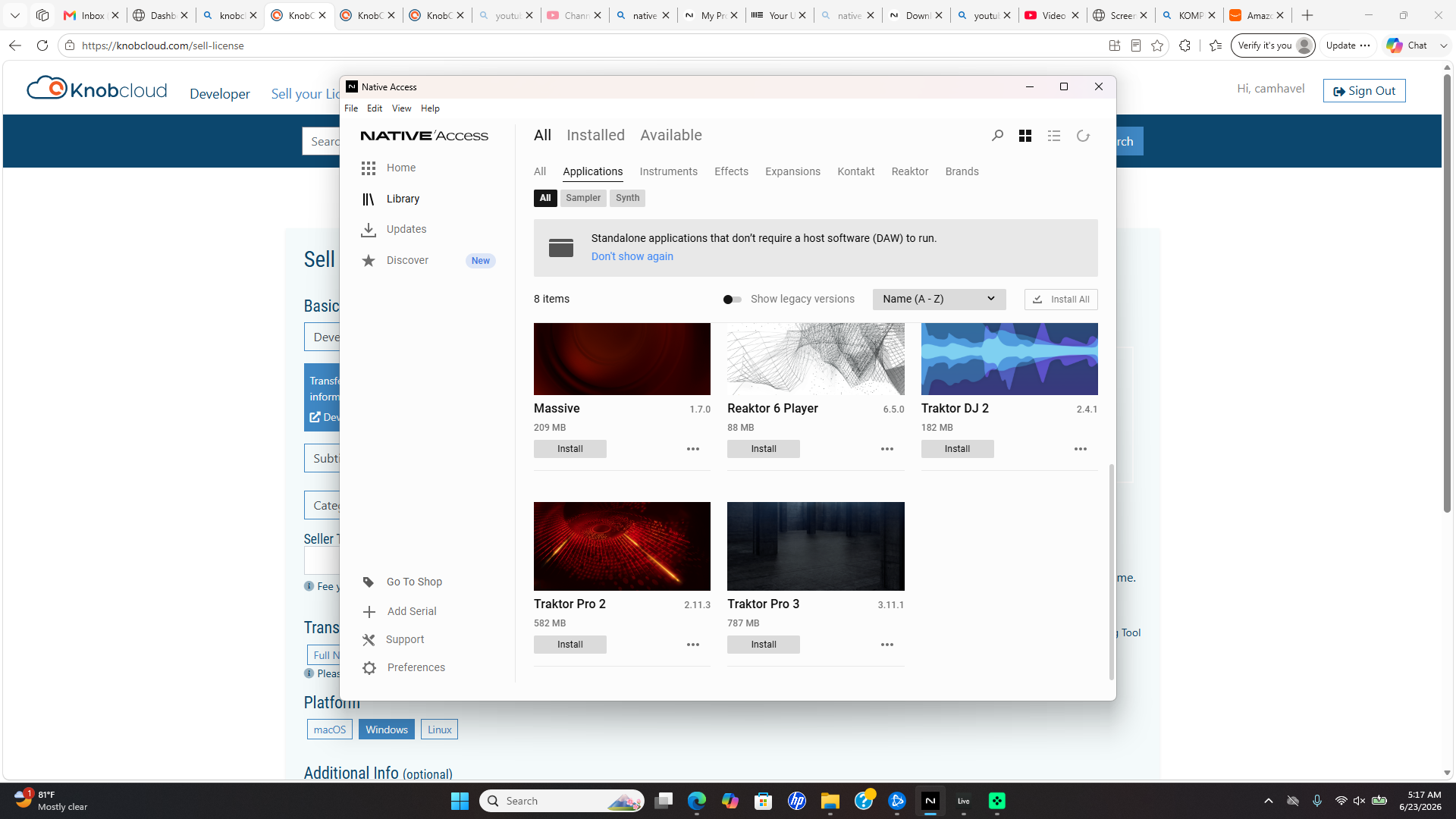Click the Traktor Pro 3 thumbnail

pyautogui.click(x=816, y=546)
